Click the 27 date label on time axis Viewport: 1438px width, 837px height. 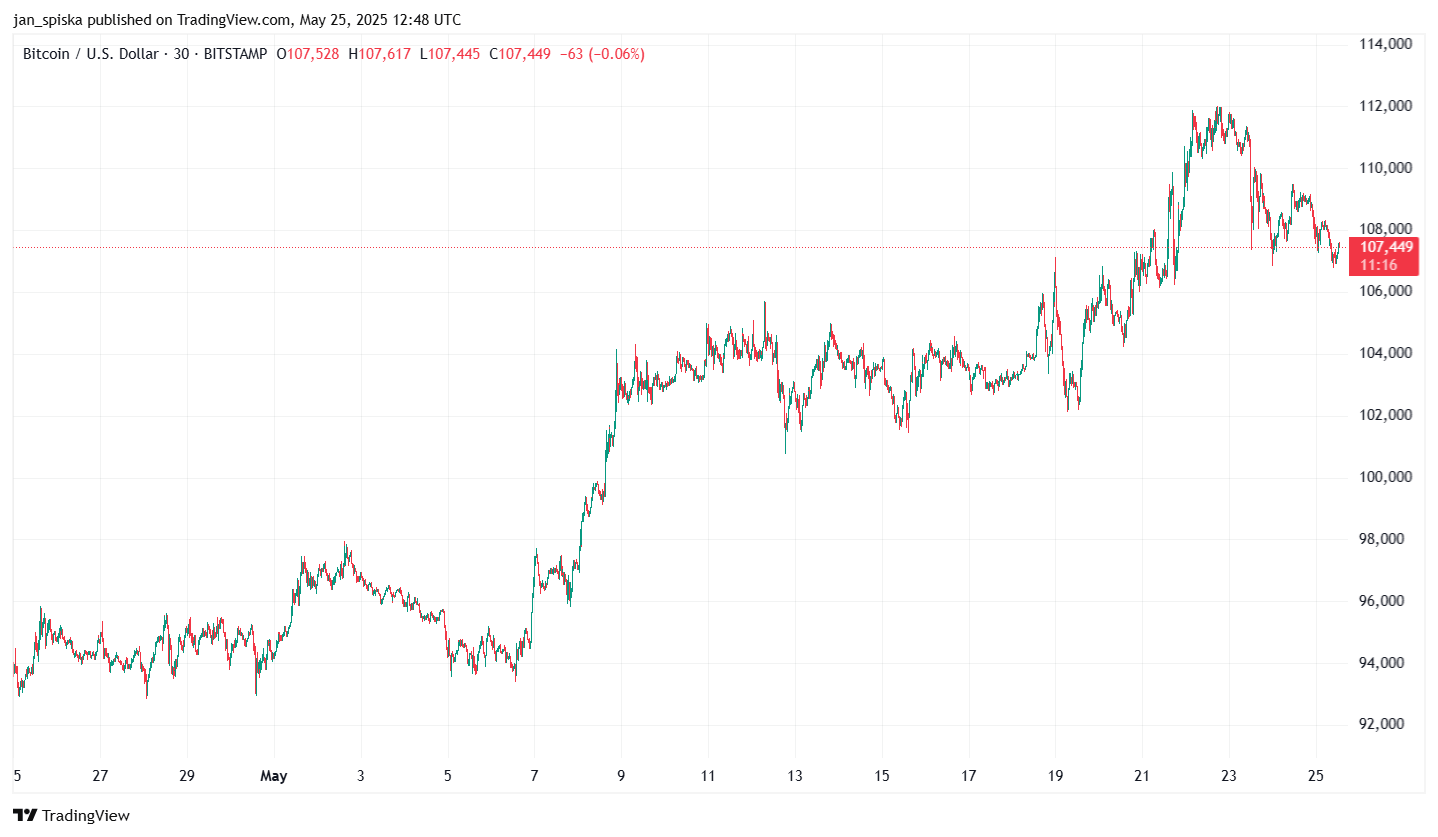coord(100,776)
